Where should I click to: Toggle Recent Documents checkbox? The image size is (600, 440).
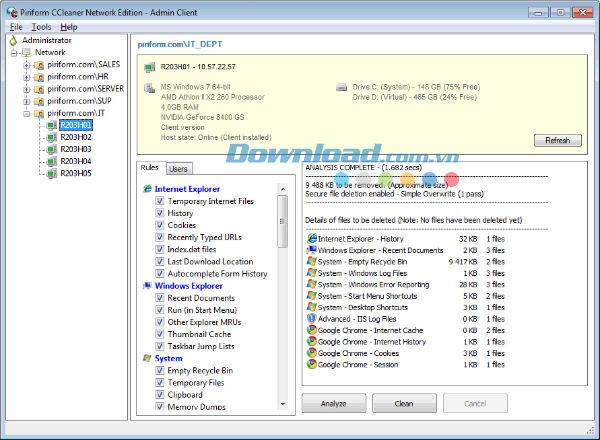coord(160,298)
